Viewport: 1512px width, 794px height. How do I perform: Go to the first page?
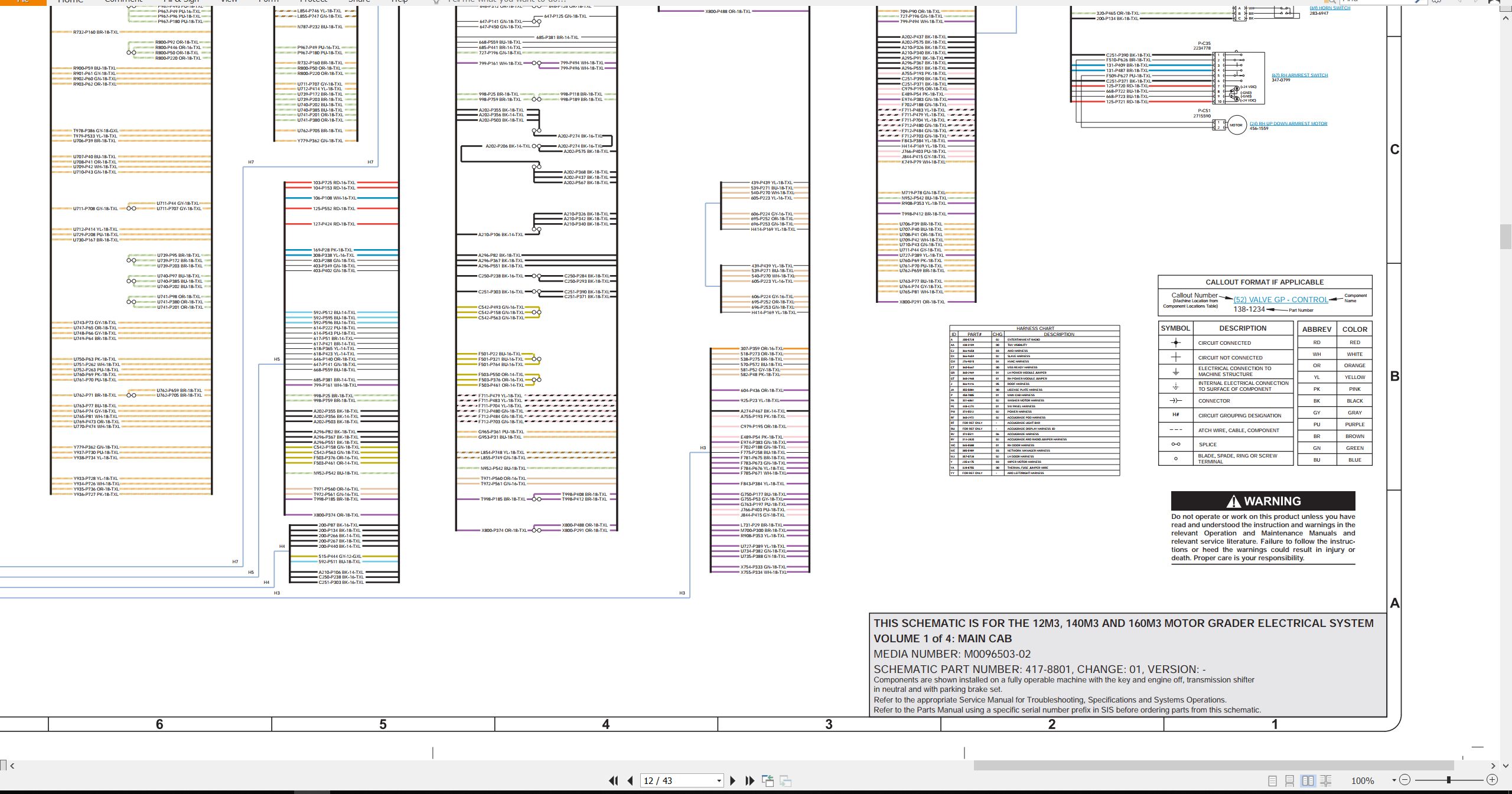613,780
